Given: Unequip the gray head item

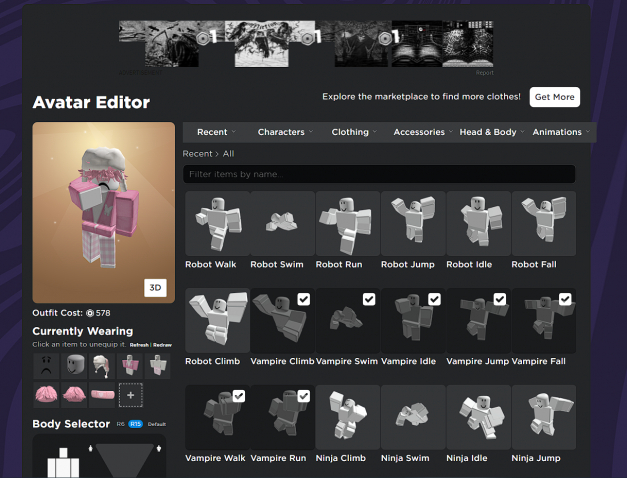Looking at the screenshot, I should [x=73, y=366].
